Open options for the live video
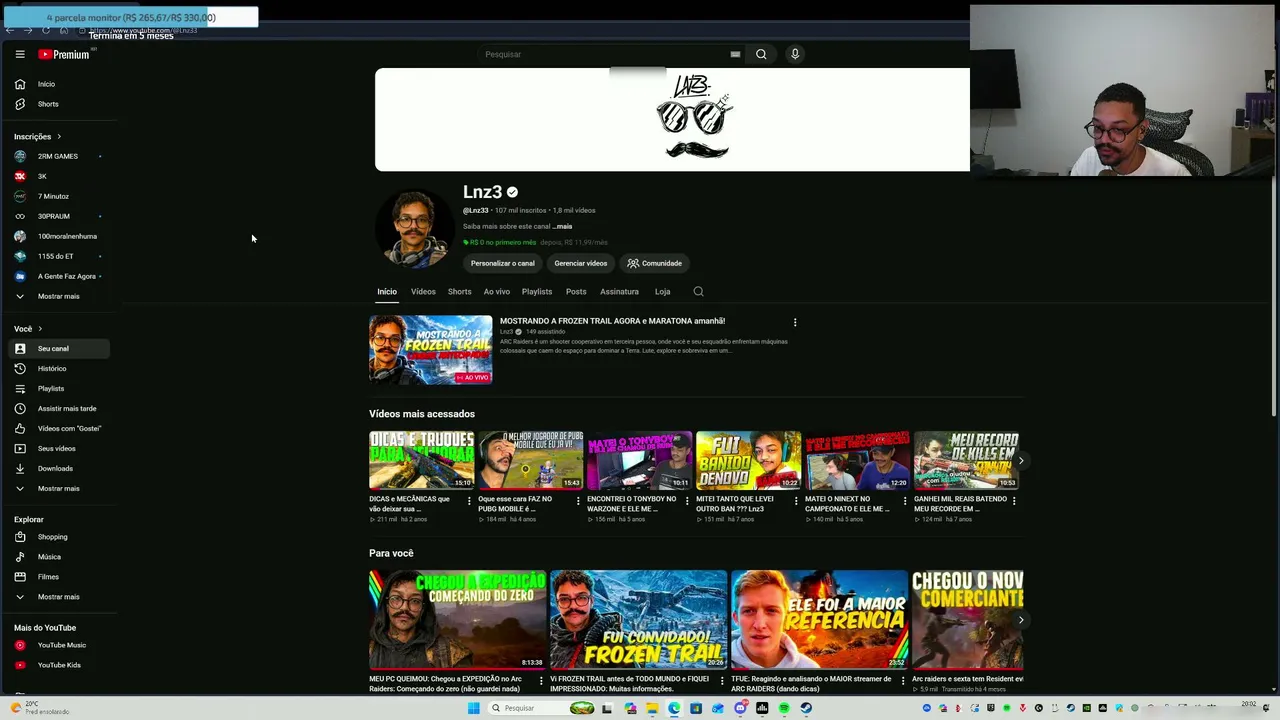 point(795,322)
